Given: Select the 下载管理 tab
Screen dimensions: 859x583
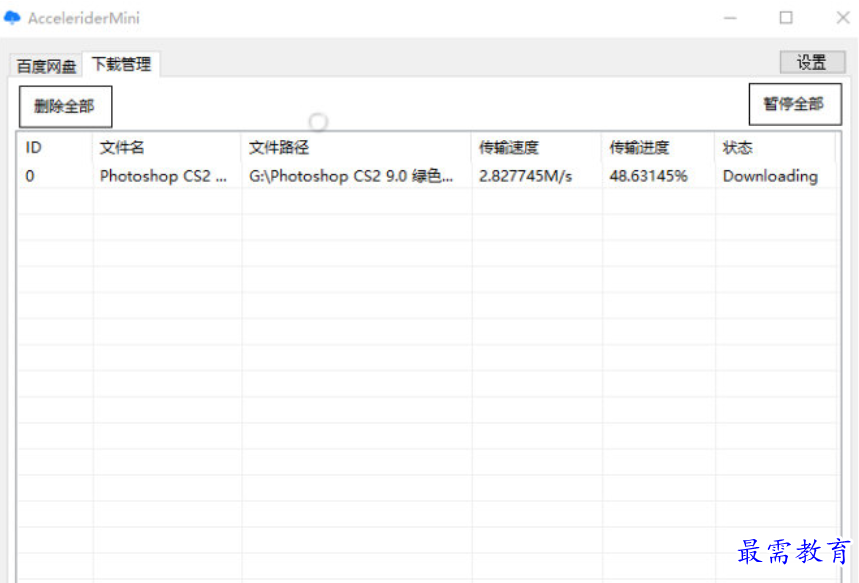Looking at the screenshot, I should pos(121,64).
